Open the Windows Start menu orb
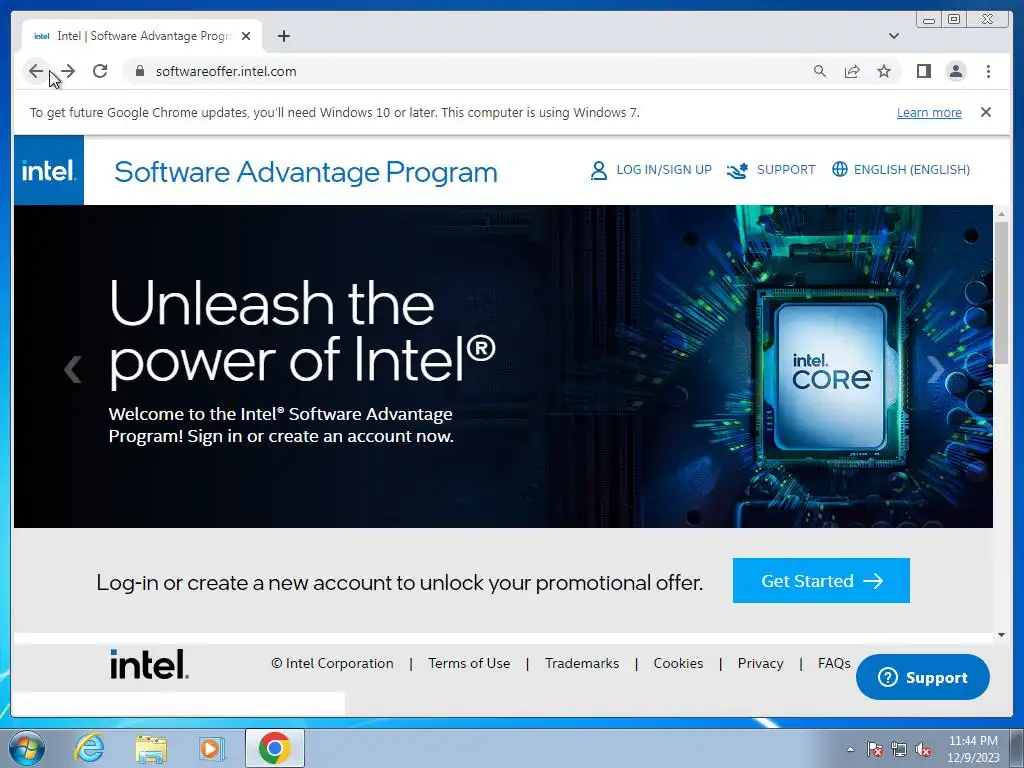Screen dimensions: 1024x768 [27, 748]
